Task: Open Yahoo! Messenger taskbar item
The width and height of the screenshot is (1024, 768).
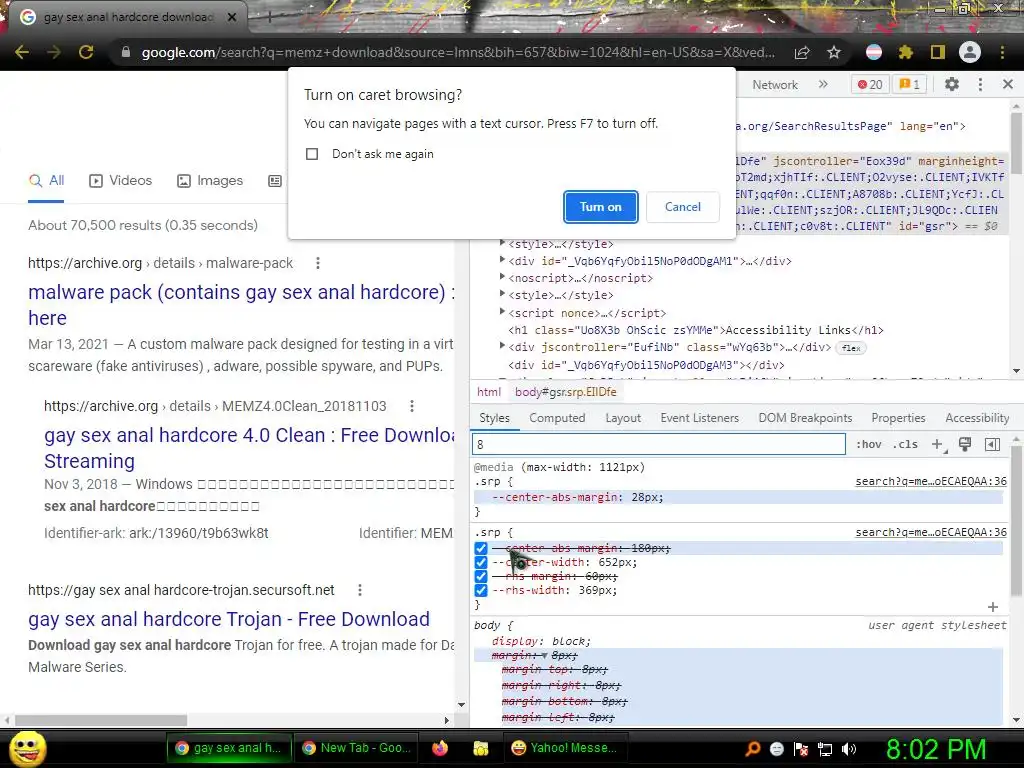Action: coord(564,748)
